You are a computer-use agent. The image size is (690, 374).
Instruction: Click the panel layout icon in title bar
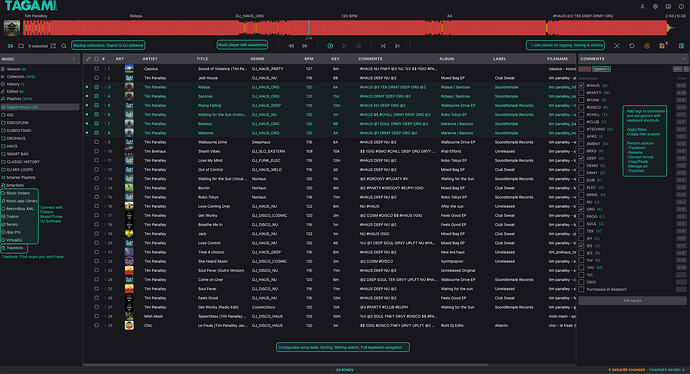668,7
